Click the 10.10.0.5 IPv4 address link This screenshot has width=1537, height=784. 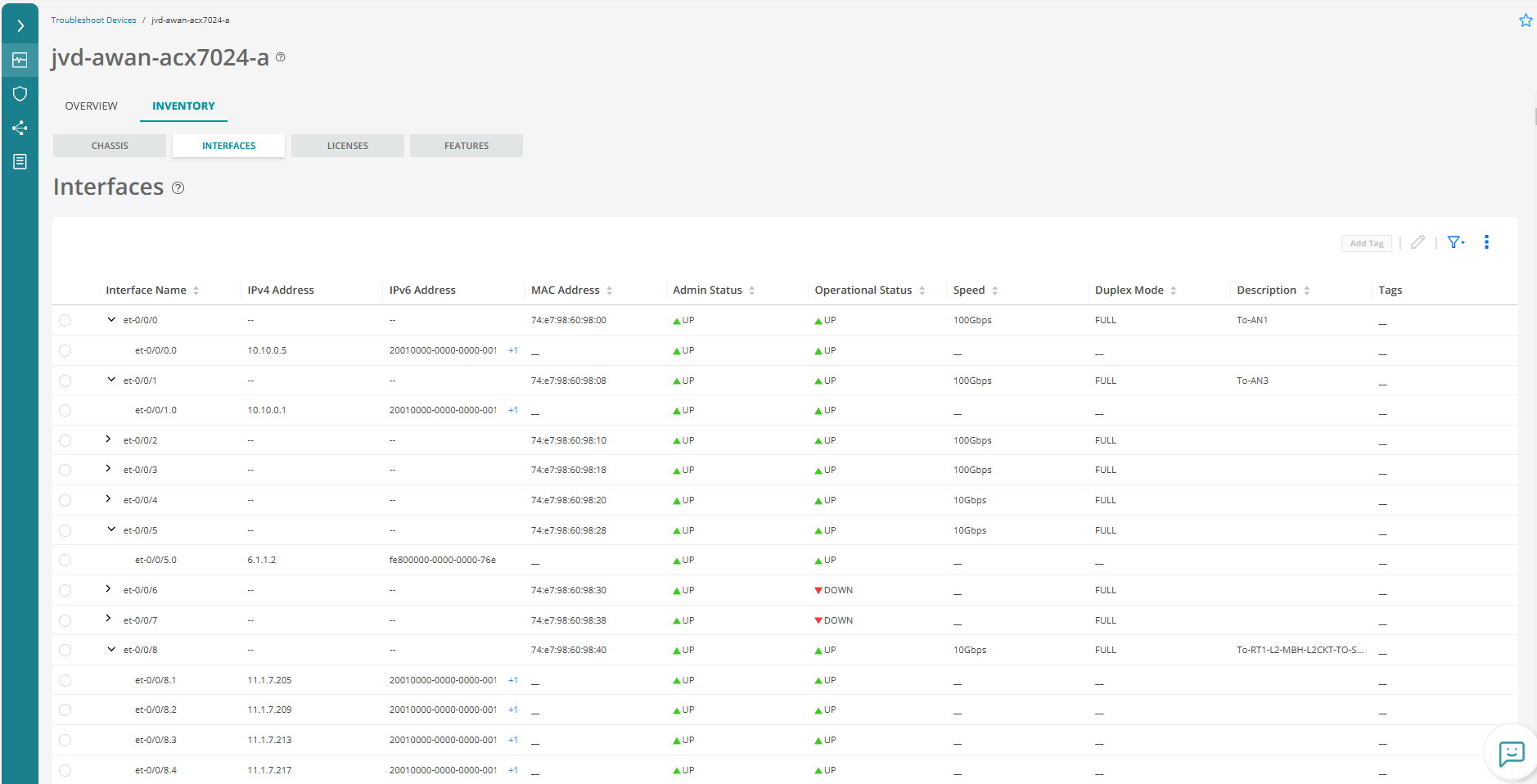(267, 350)
